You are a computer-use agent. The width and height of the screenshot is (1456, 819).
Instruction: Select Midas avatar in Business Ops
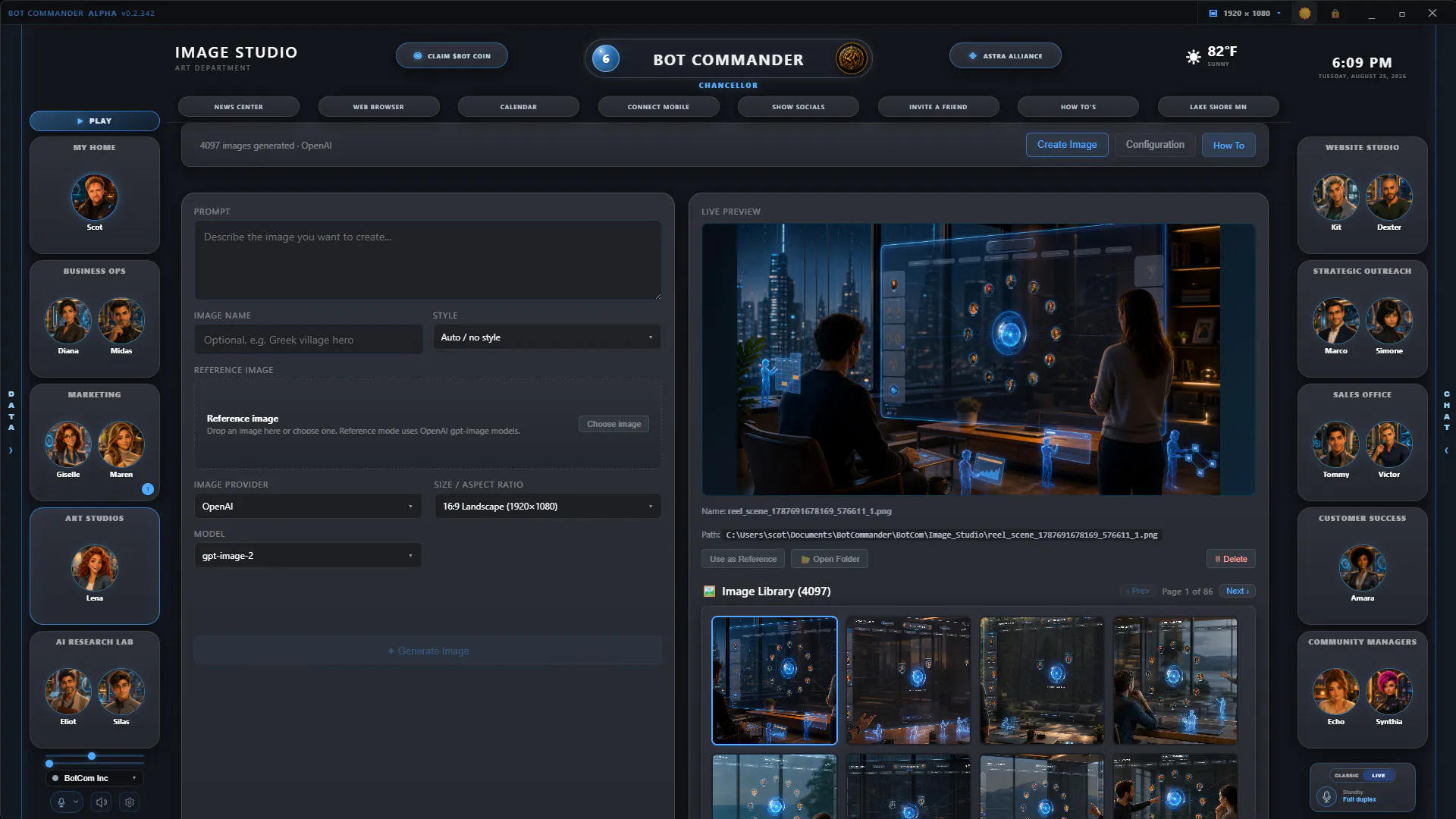[121, 321]
